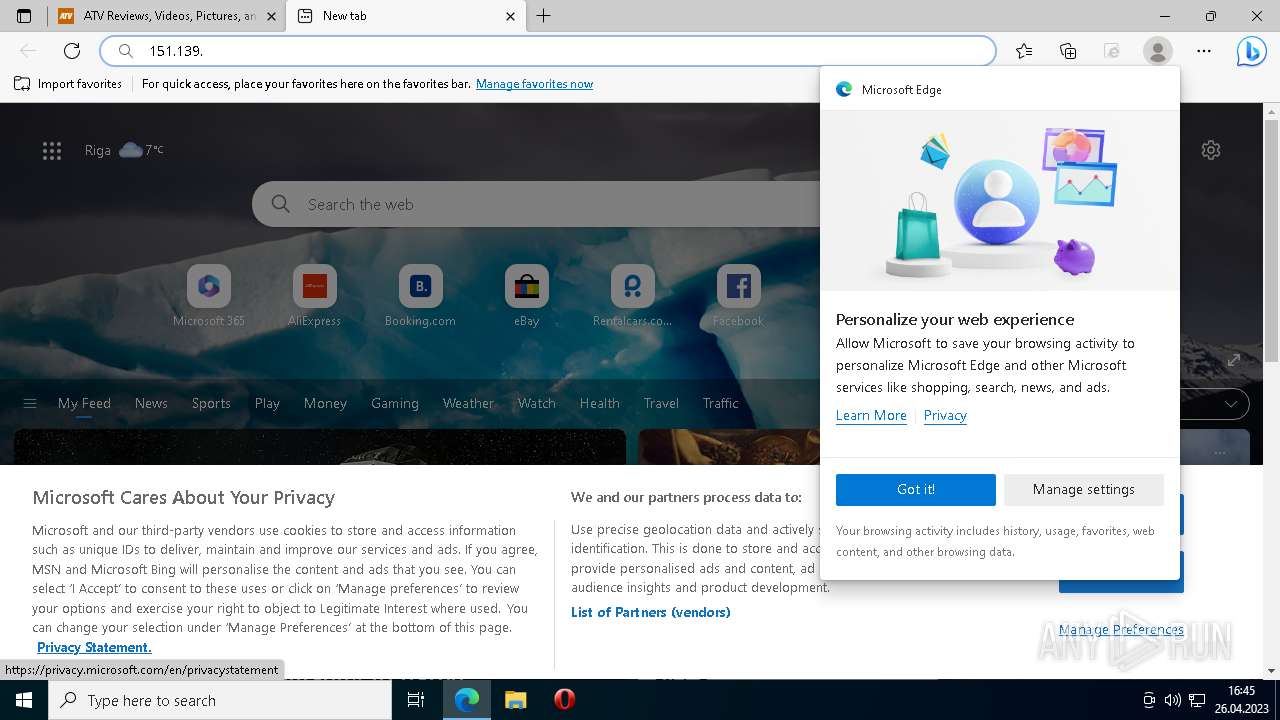This screenshot has height=720, width=1280.
Task: Select the Health feed tab
Action: pos(600,403)
